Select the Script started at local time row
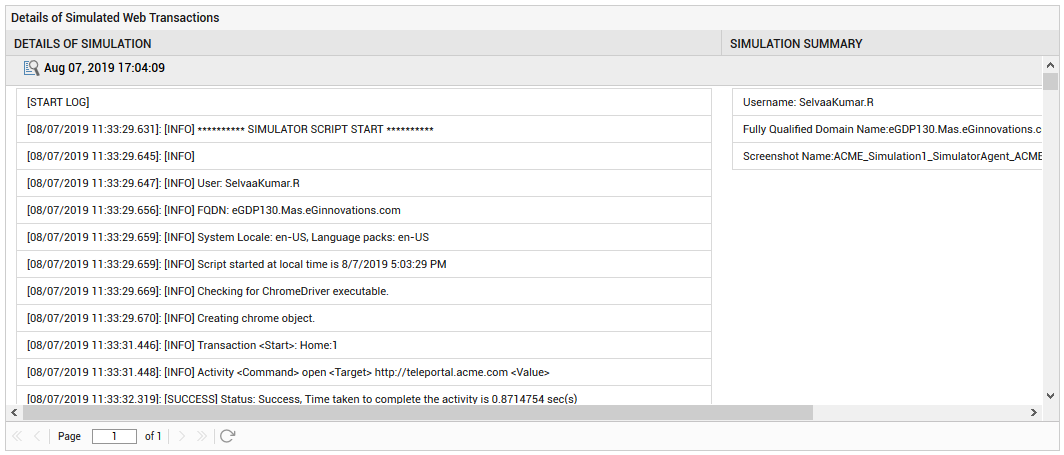The width and height of the screenshot is (1064, 455). pyautogui.click(x=364, y=264)
